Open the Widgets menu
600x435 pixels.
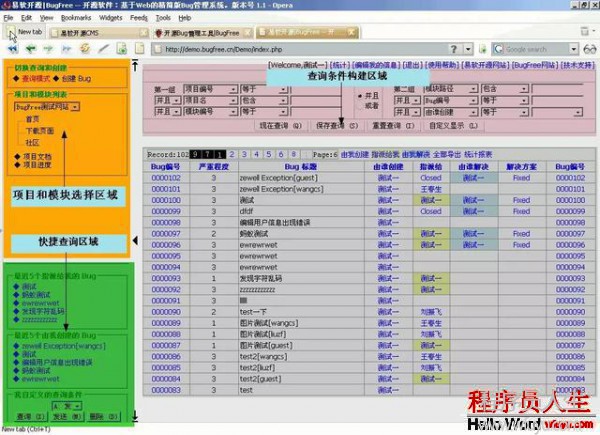coord(111,18)
